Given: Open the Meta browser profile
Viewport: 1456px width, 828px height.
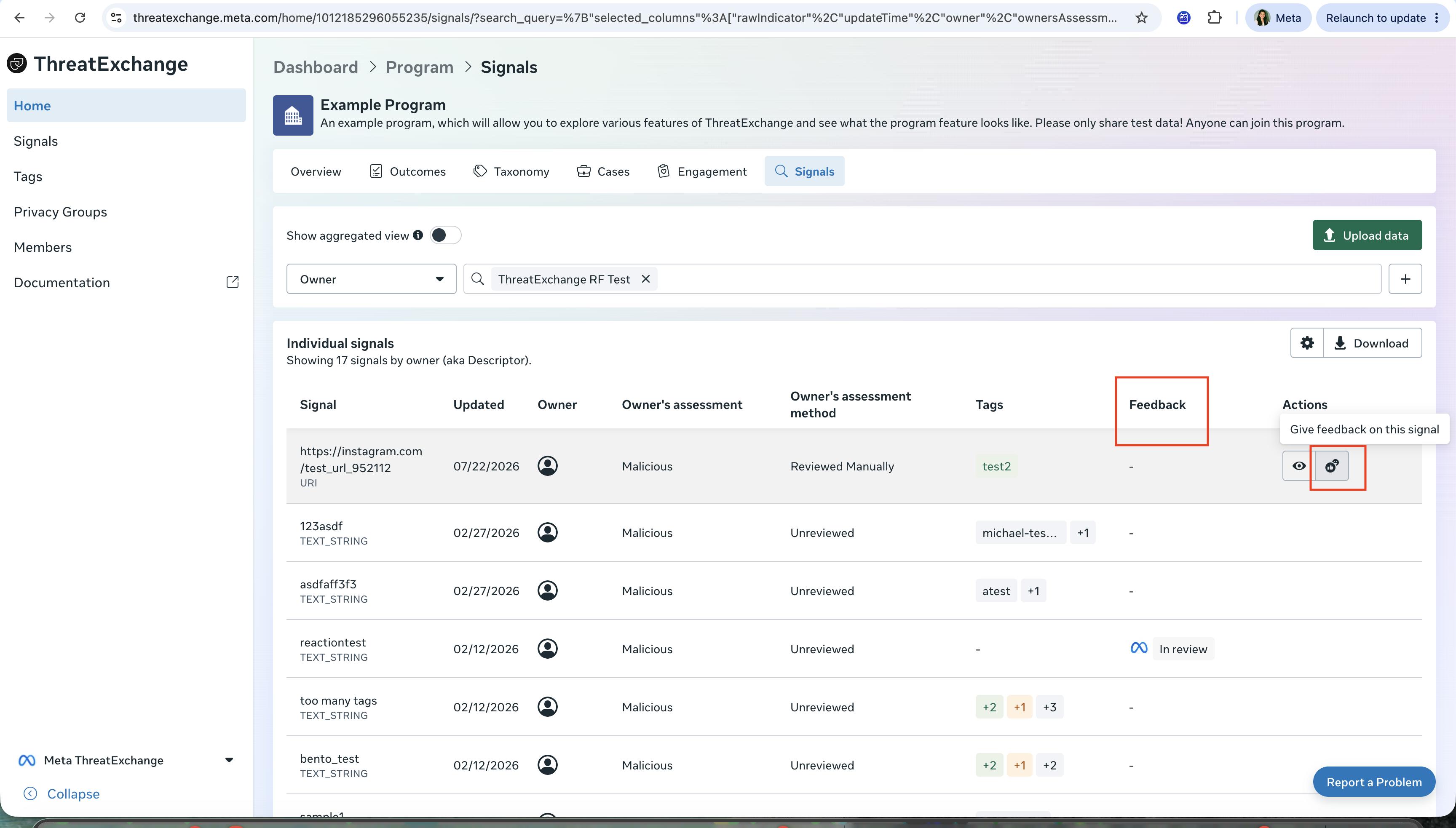Looking at the screenshot, I should 1278,18.
